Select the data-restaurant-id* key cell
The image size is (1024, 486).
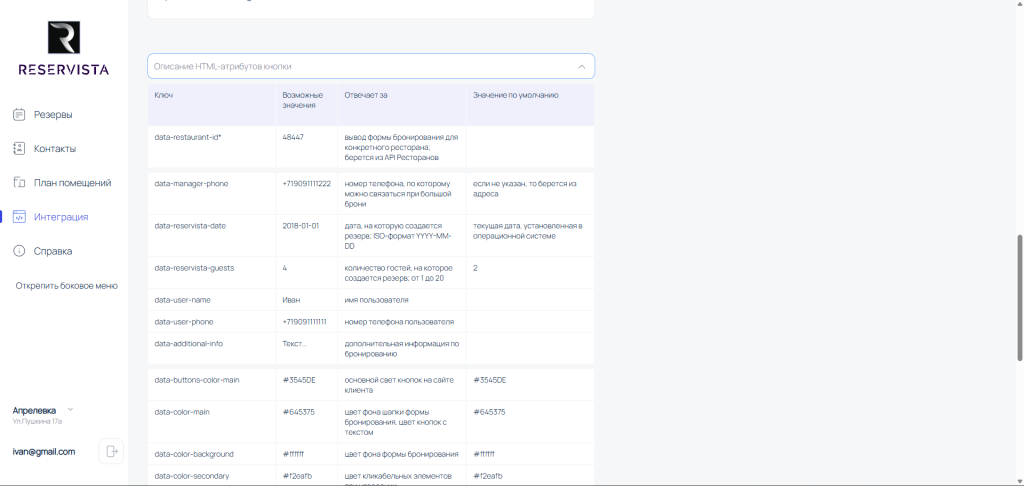(x=188, y=137)
